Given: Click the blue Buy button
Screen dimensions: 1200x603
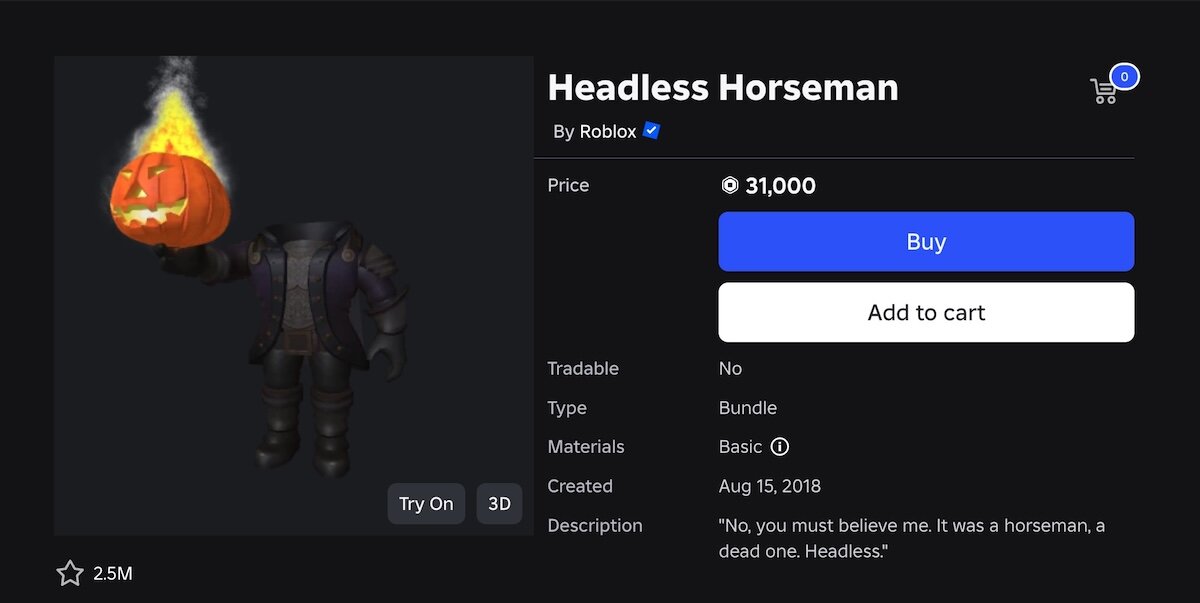Looking at the screenshot, I should point(926,242).
